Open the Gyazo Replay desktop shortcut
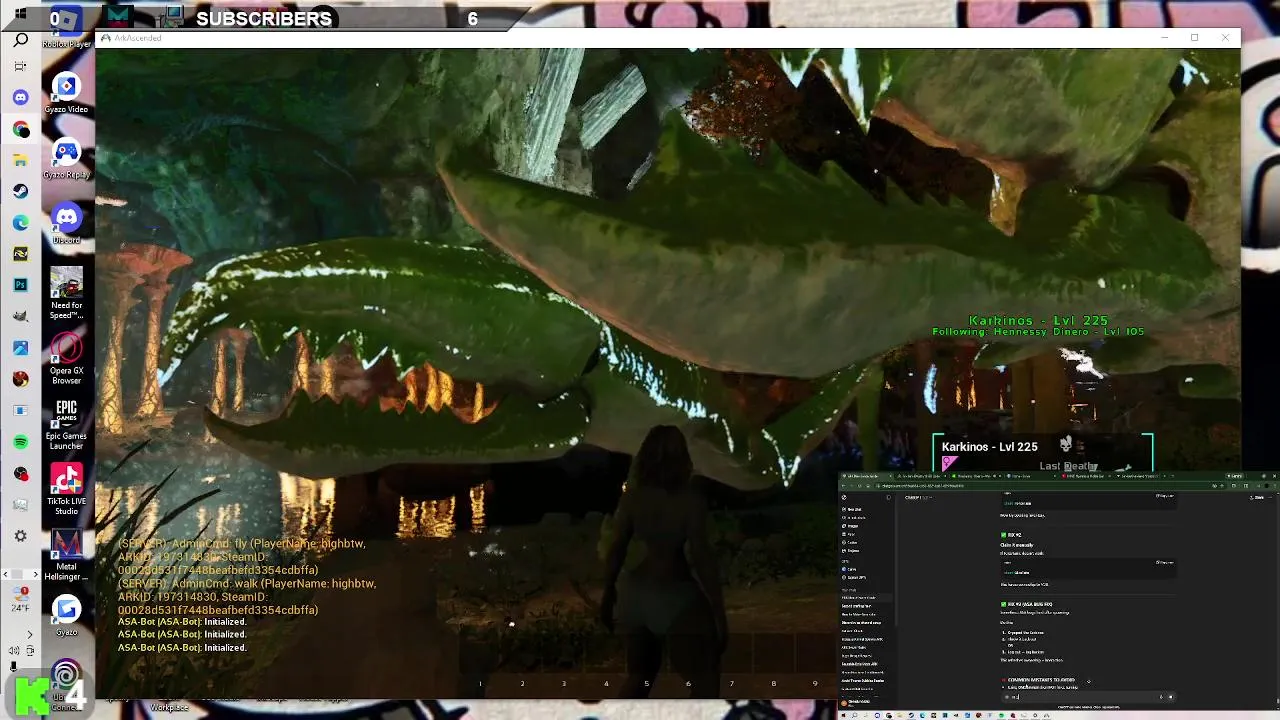Screen dimensions: 1280x720 tap(66, 158)
